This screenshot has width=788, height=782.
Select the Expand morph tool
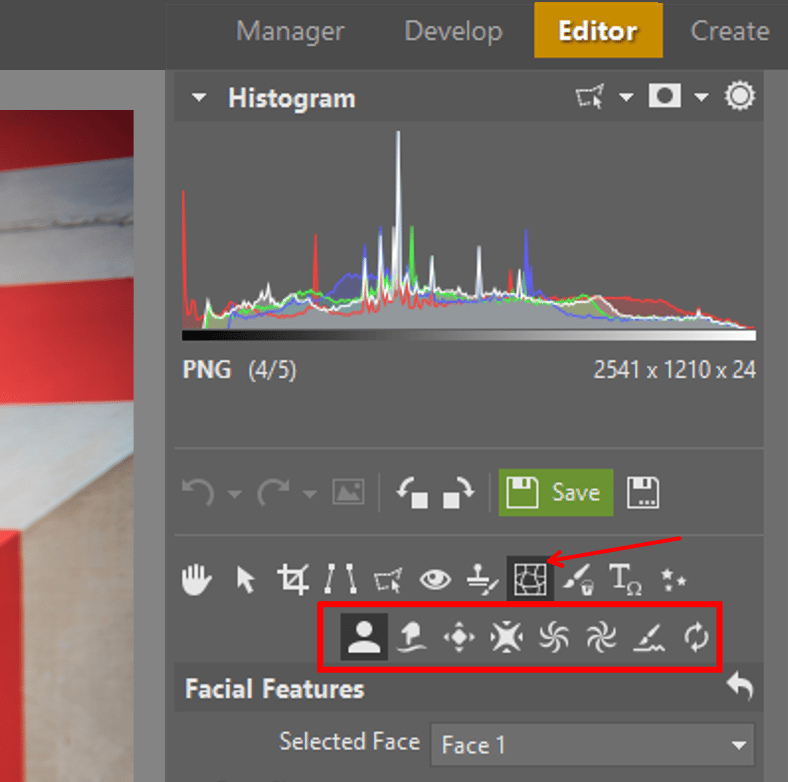point(459,637)
